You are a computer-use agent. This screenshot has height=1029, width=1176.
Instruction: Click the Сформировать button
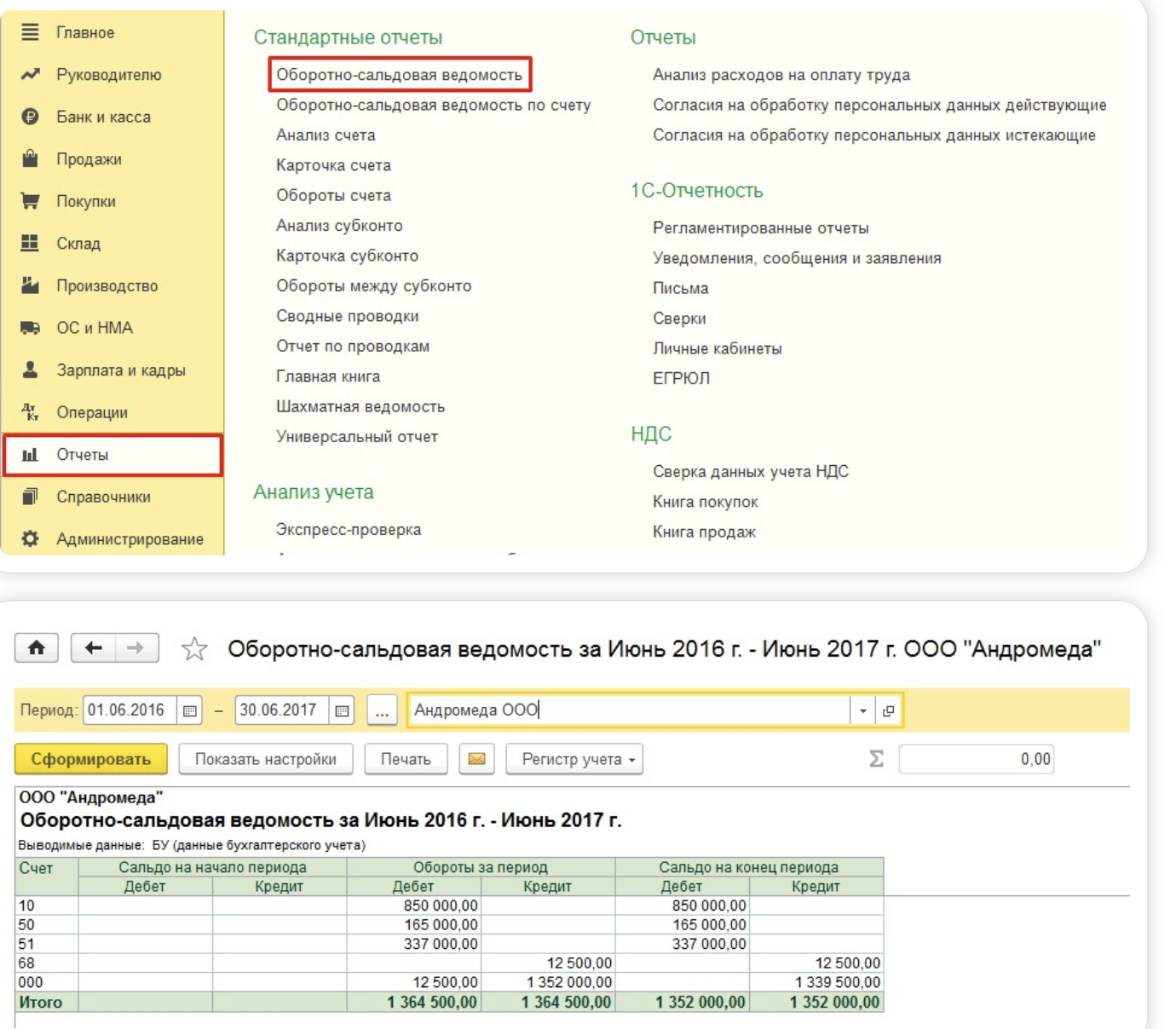(x=90, y=759)
